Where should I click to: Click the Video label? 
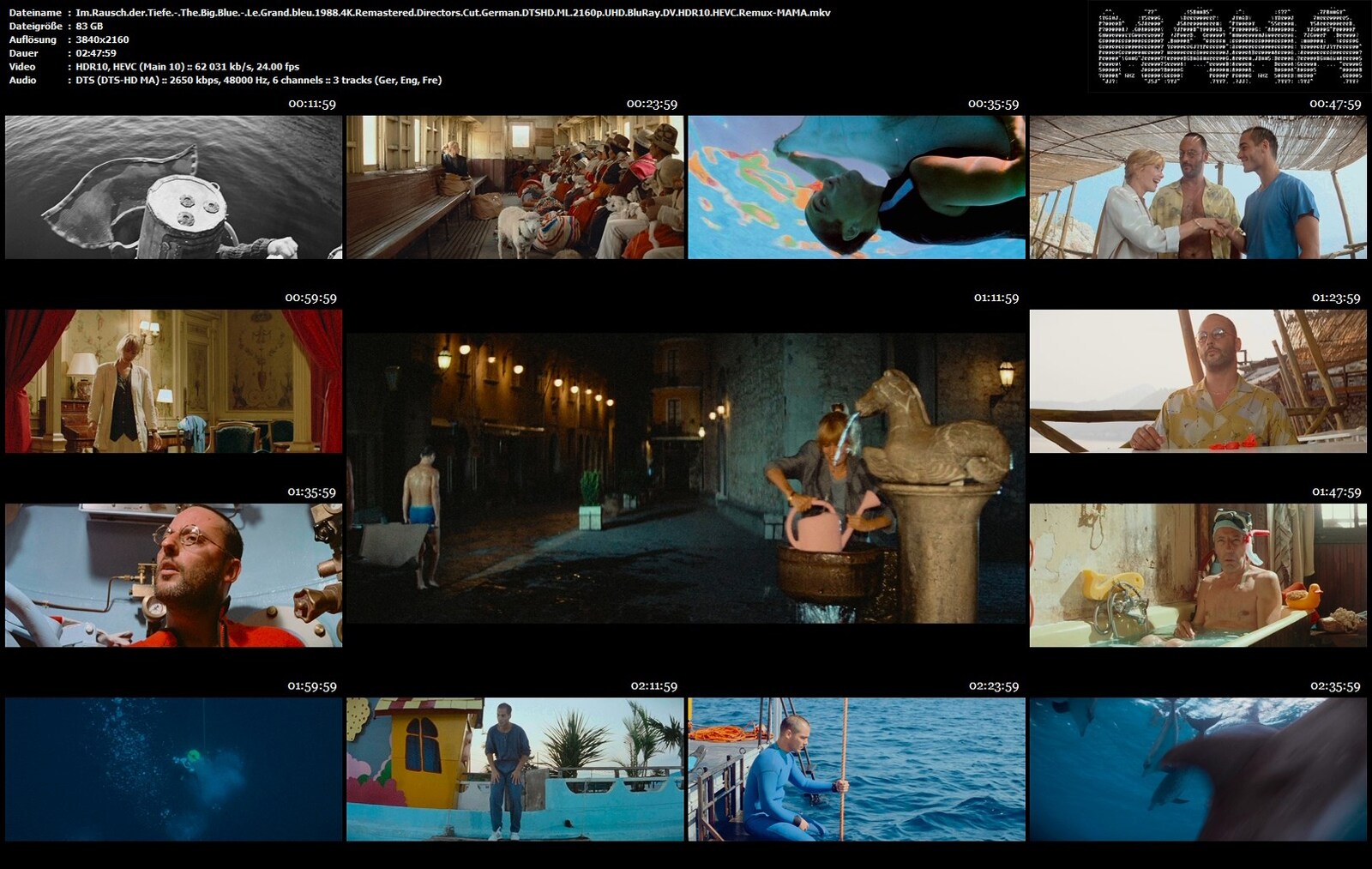[x=22, y=66]
